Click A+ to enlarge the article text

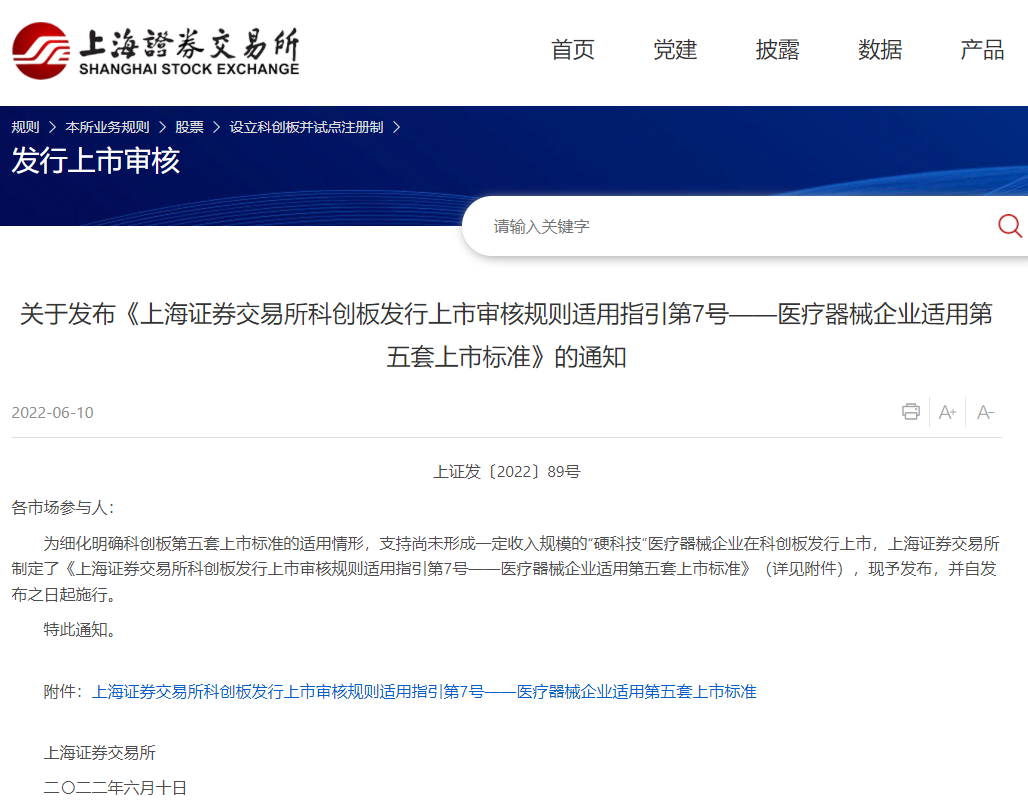[947, 411]
